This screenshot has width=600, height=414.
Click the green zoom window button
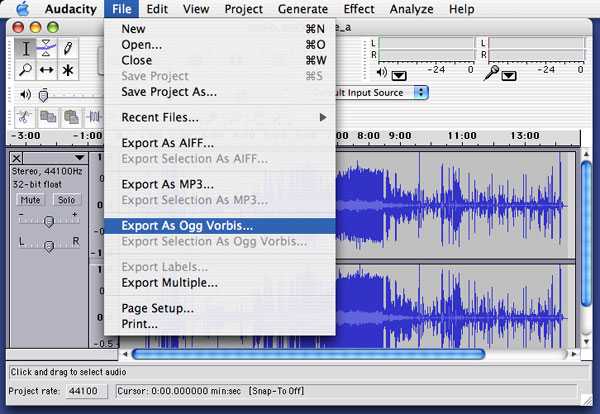click(53, 27)
